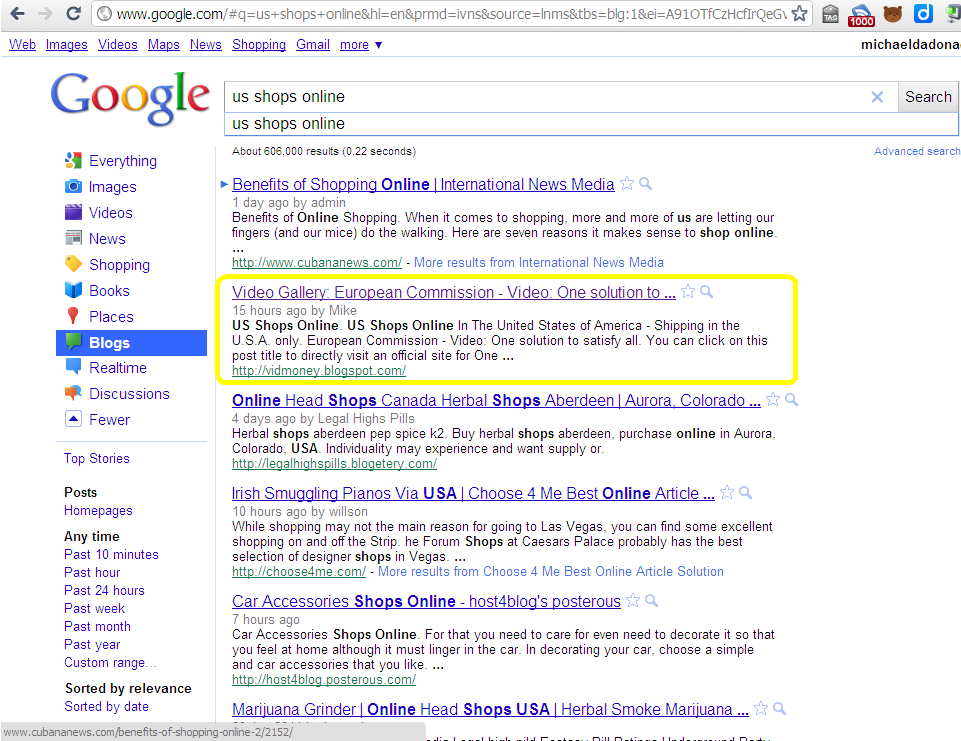961x741 pixels.
Task: Open Top Stories link
Action: (x=97, y=458)
